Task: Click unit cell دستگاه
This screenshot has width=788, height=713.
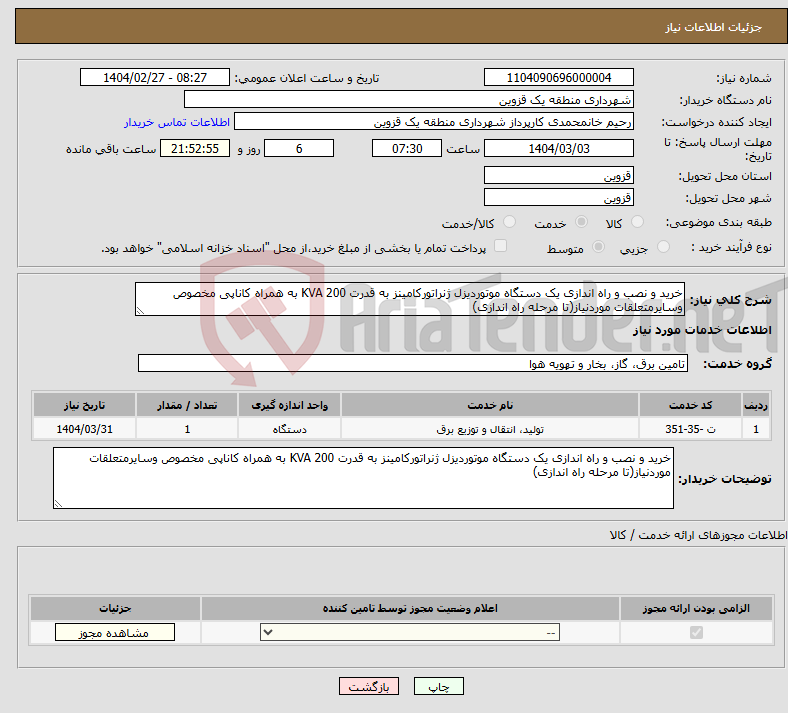Action: pyautogui.click(x=289, y=429)
